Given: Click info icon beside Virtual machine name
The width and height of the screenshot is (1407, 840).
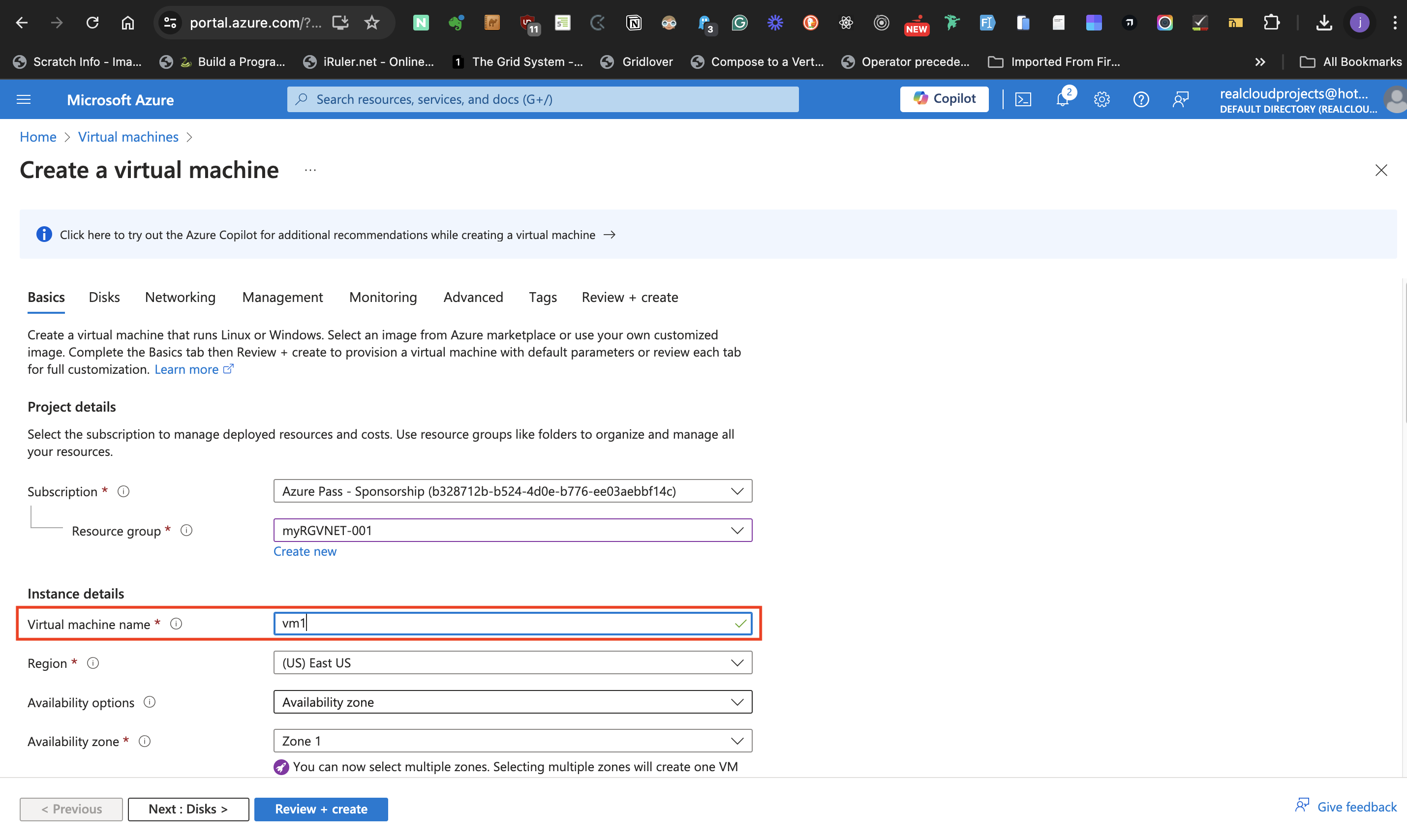Looking at the screenshot, I should pyautogui.click(x=176, y=624).
